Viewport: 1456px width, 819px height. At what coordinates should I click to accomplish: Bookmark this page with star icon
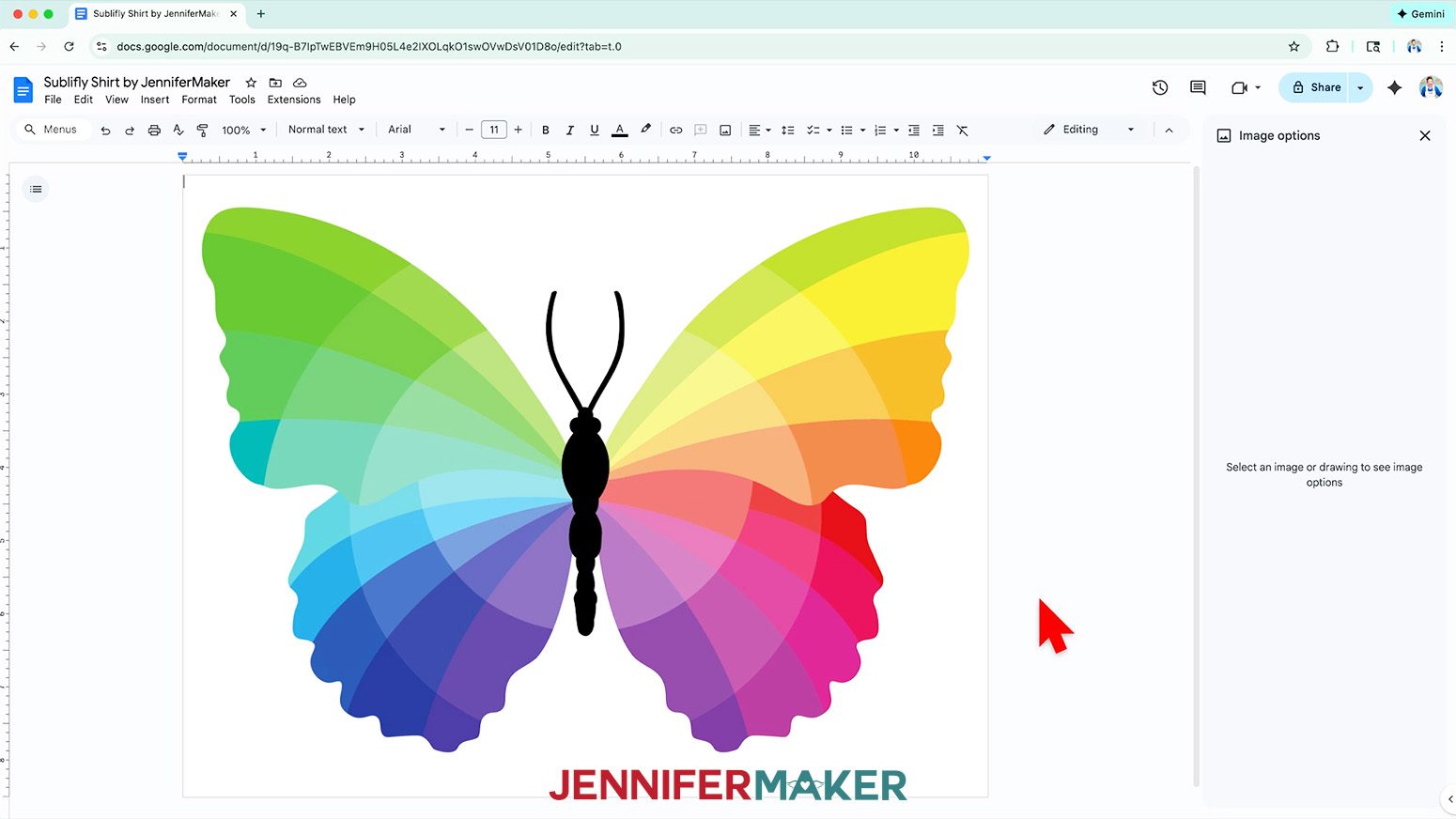(x=1293, y=46)
